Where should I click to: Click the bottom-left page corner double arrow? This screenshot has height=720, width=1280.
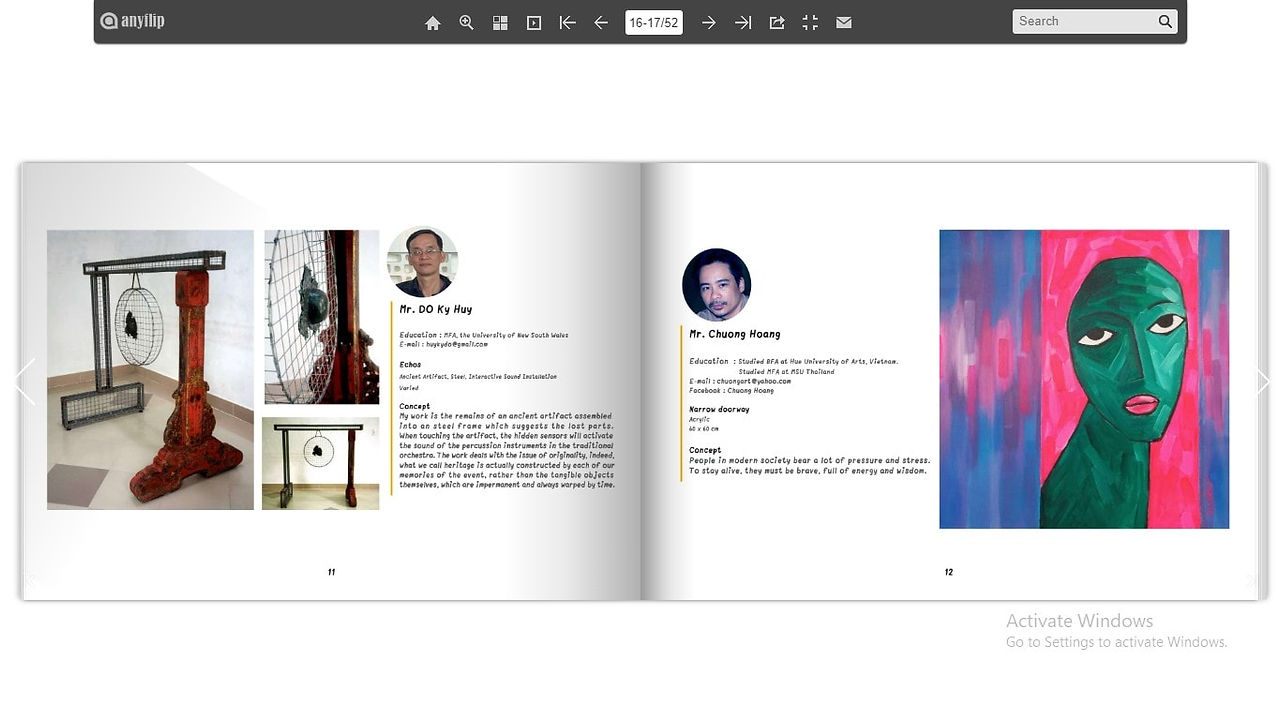tap(30, 579)
